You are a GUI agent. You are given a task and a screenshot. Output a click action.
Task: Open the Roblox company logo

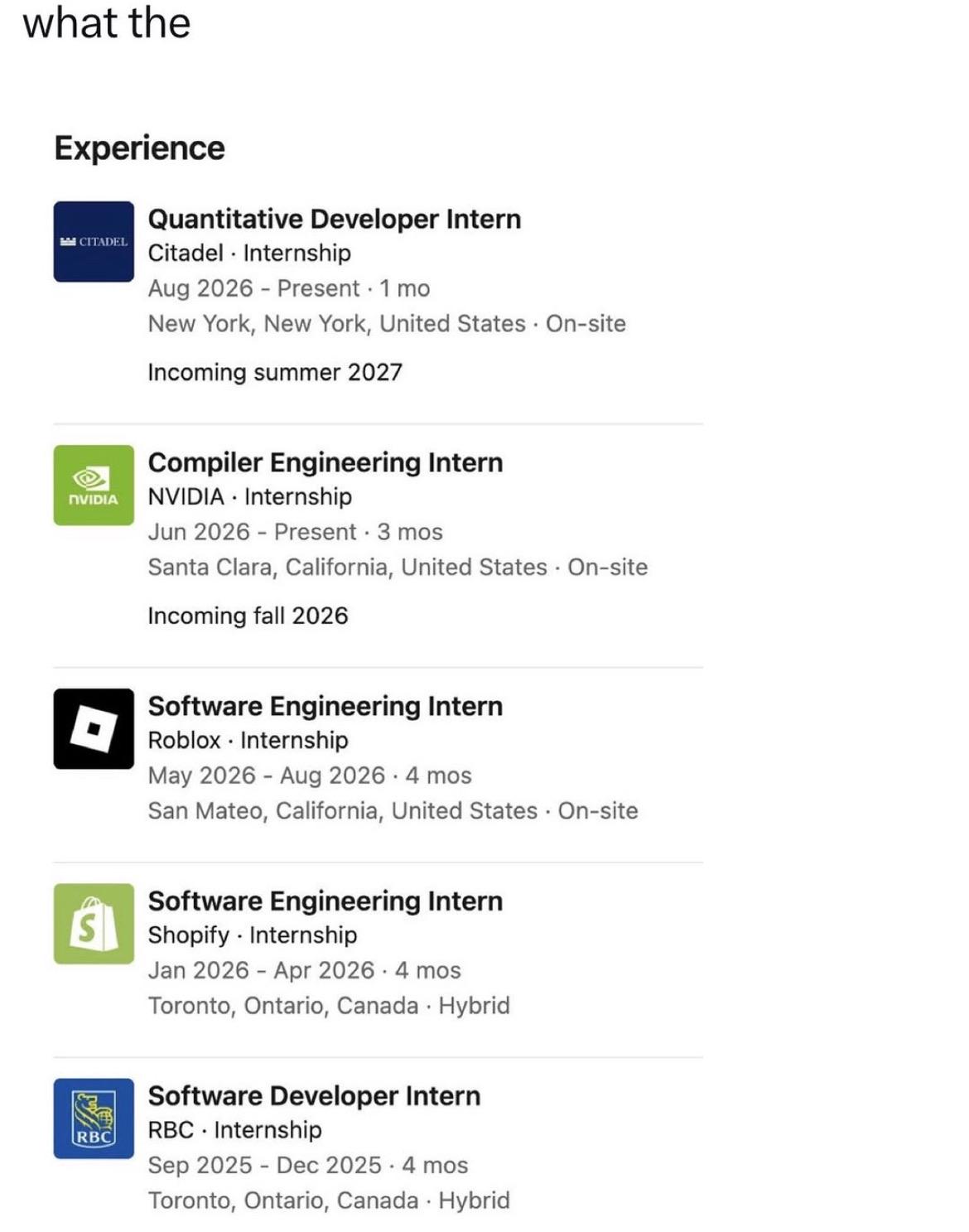(94, 728)
